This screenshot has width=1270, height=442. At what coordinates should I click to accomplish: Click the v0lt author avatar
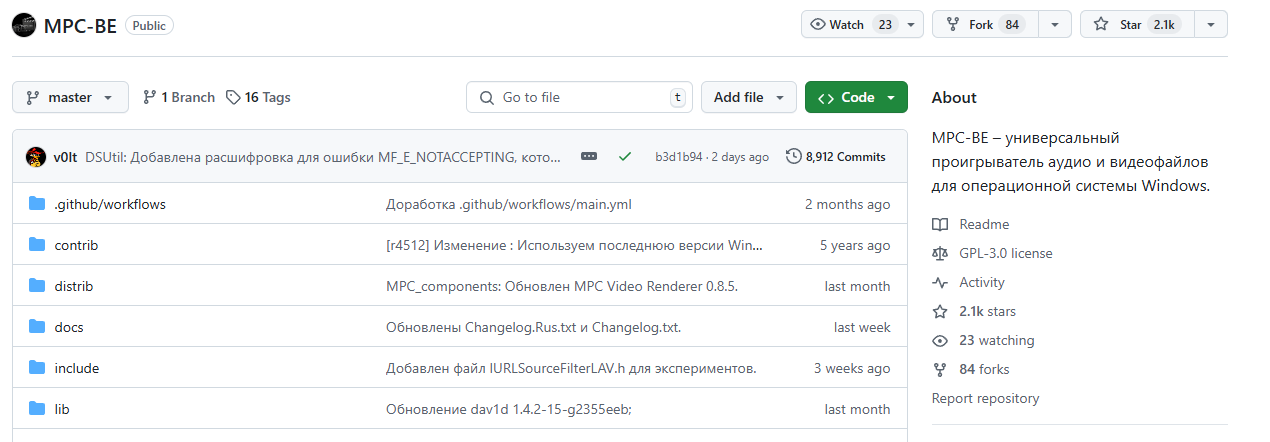[36, 156]
